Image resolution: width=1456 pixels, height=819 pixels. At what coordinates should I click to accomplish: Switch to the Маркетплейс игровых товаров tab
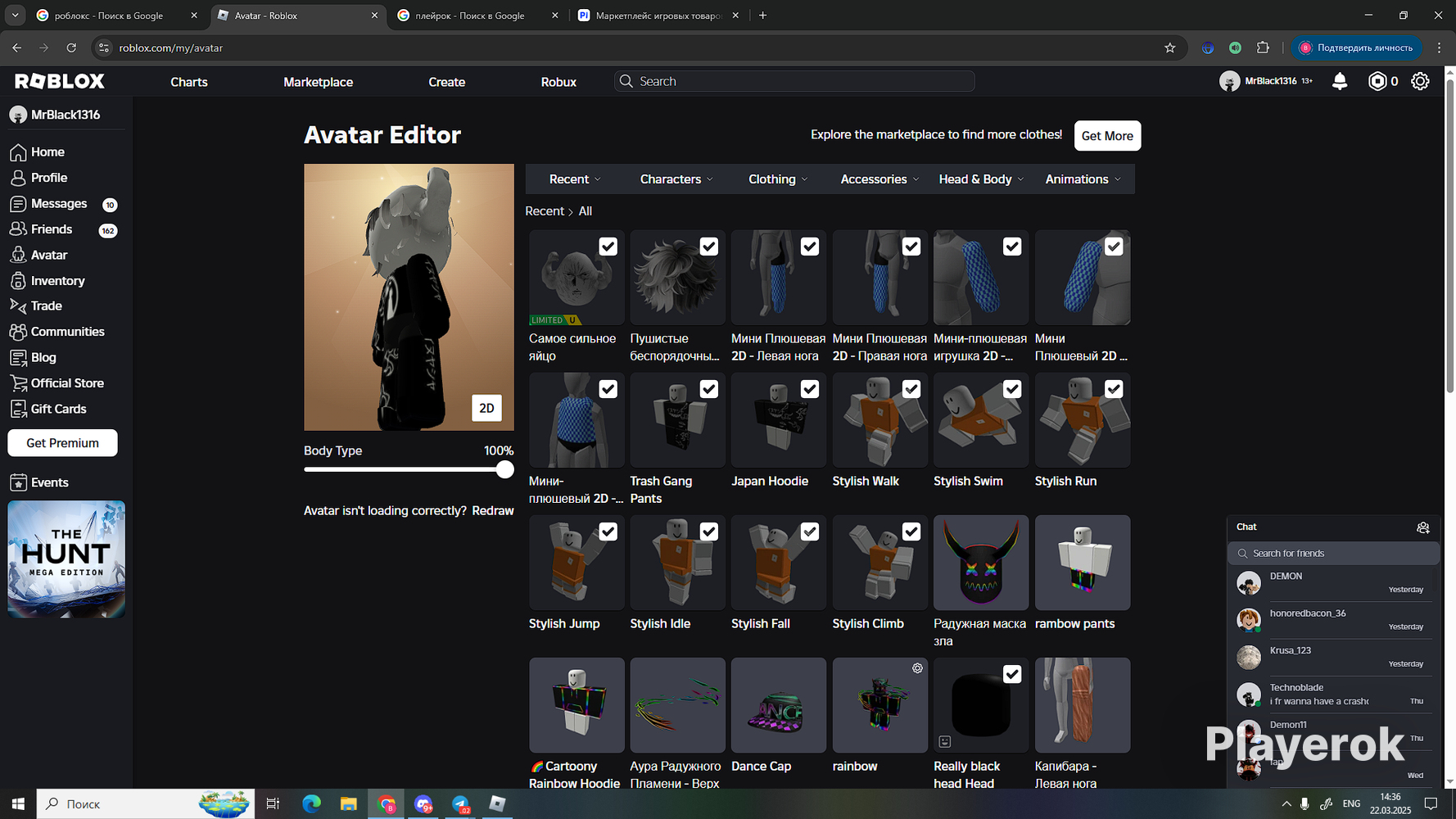tap(658, 16)
